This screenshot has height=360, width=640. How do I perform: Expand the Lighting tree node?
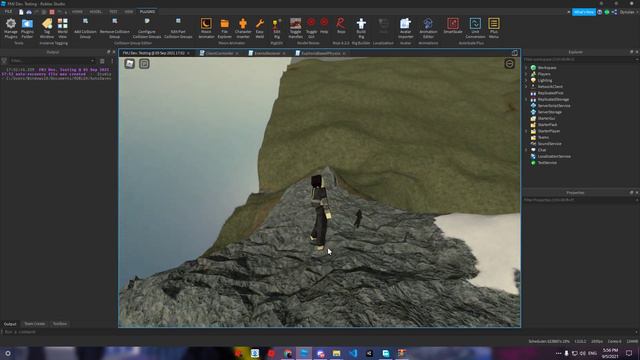tap(526, 80)
